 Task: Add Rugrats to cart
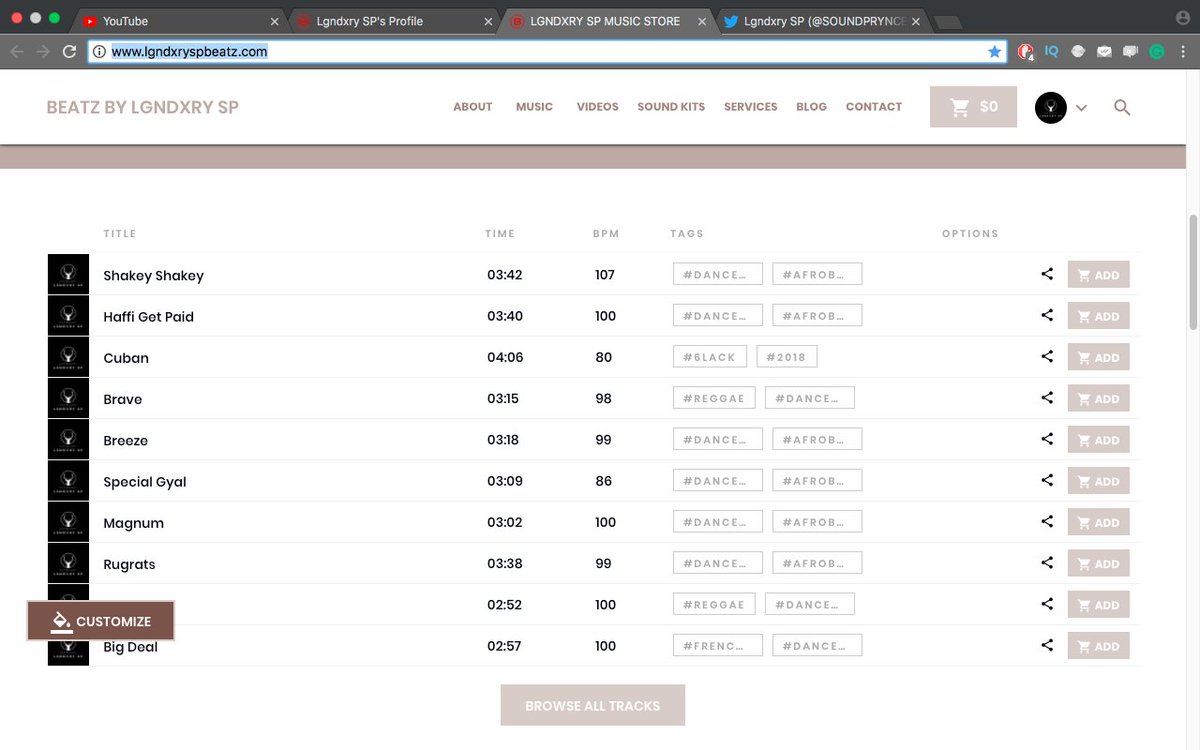point(1098,564)
